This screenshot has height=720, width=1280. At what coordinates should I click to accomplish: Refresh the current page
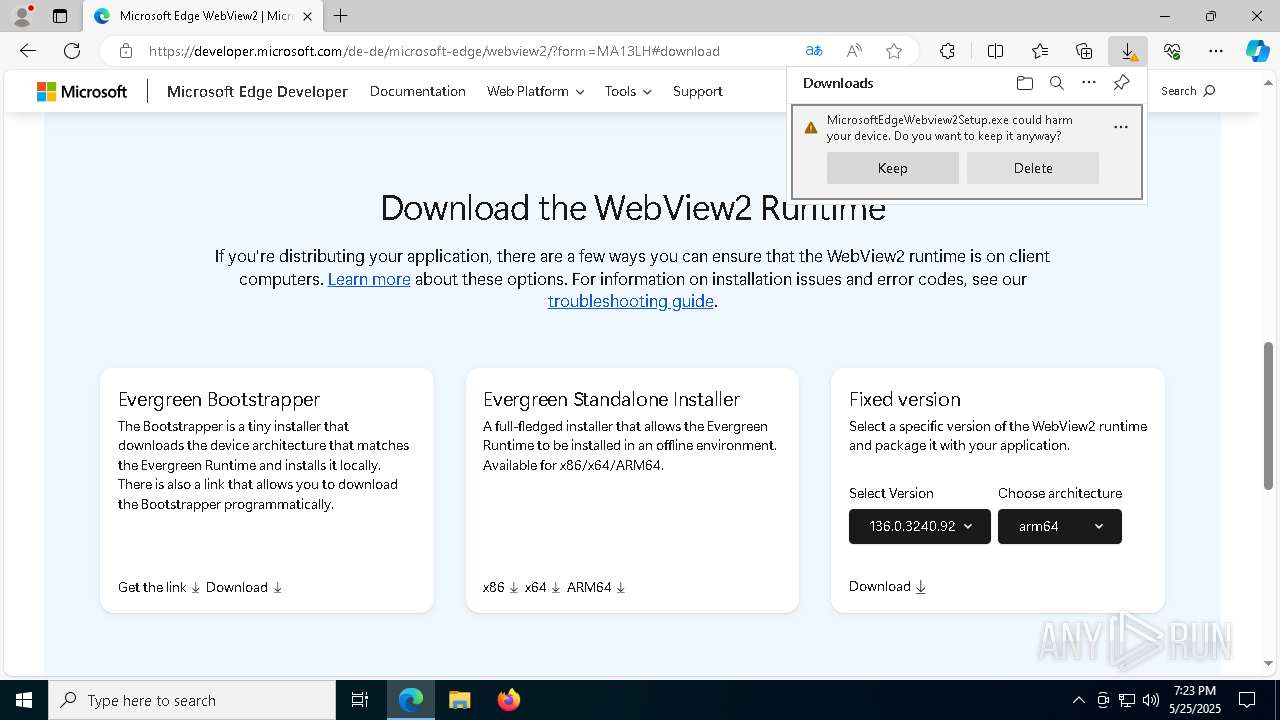click(72, 51)
